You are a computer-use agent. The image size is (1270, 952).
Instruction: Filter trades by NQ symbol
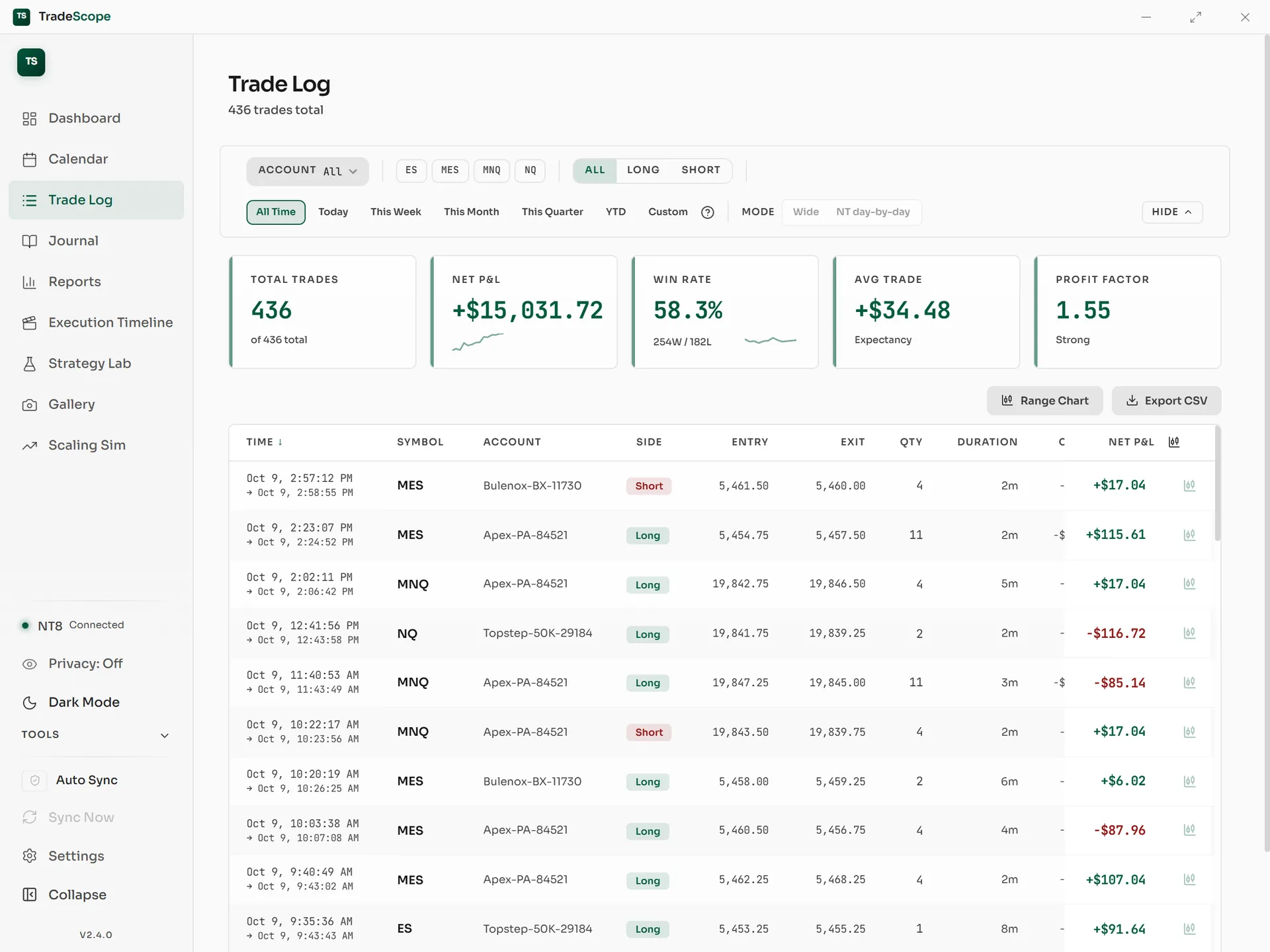530,171
